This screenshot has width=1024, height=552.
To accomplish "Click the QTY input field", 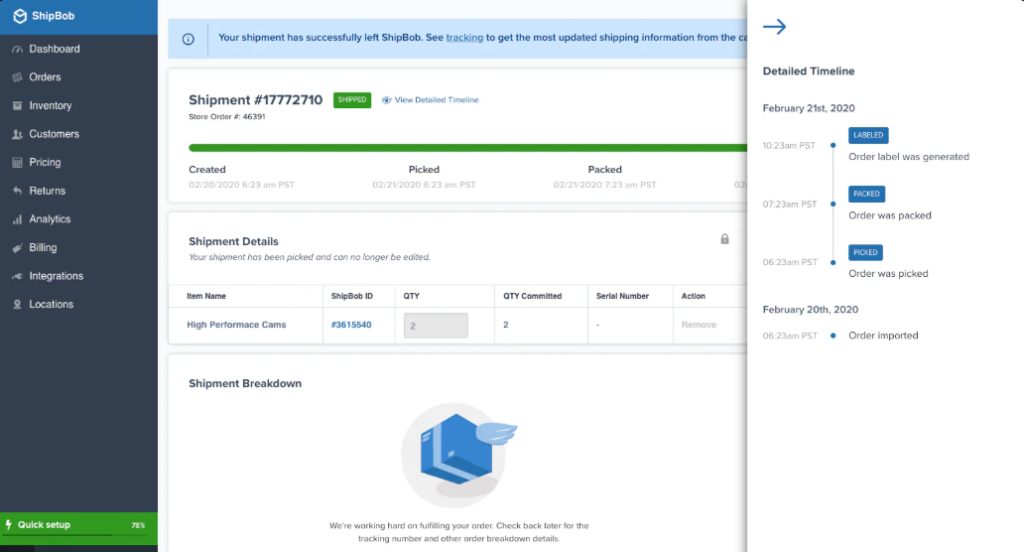I will (435, 325).
